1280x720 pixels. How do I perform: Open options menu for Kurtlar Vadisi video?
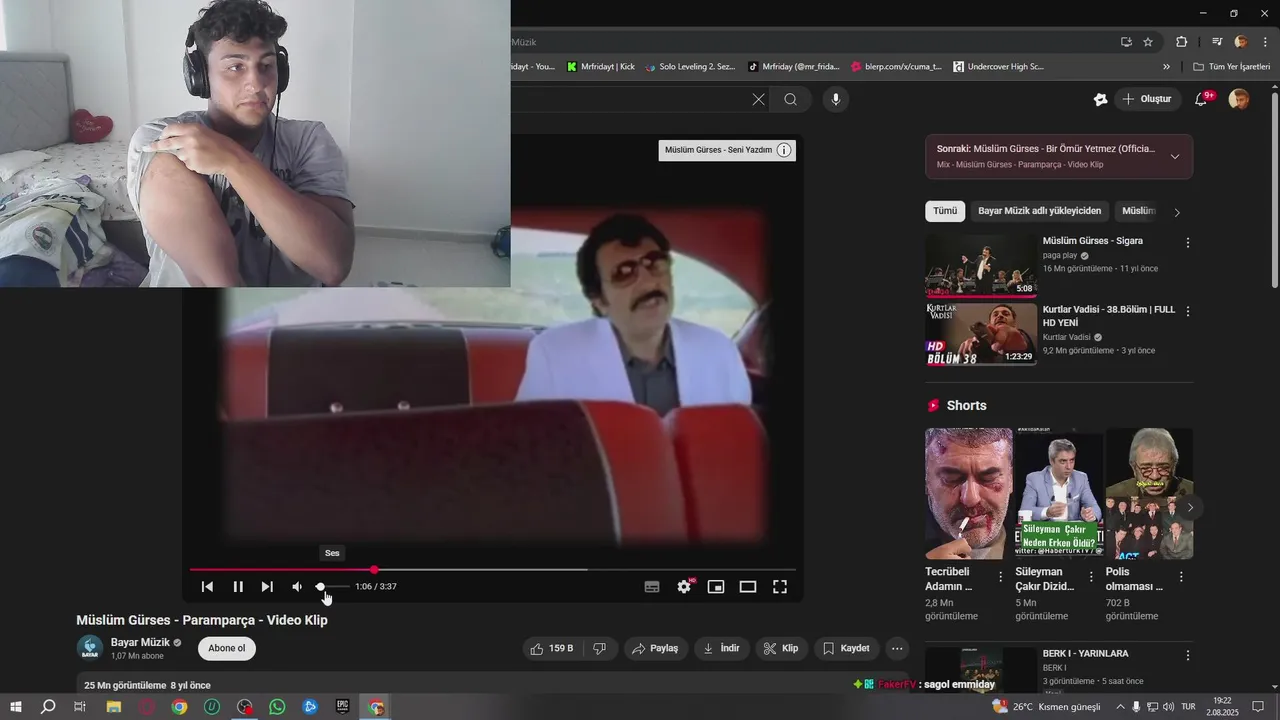click(x=1188, y=312)
